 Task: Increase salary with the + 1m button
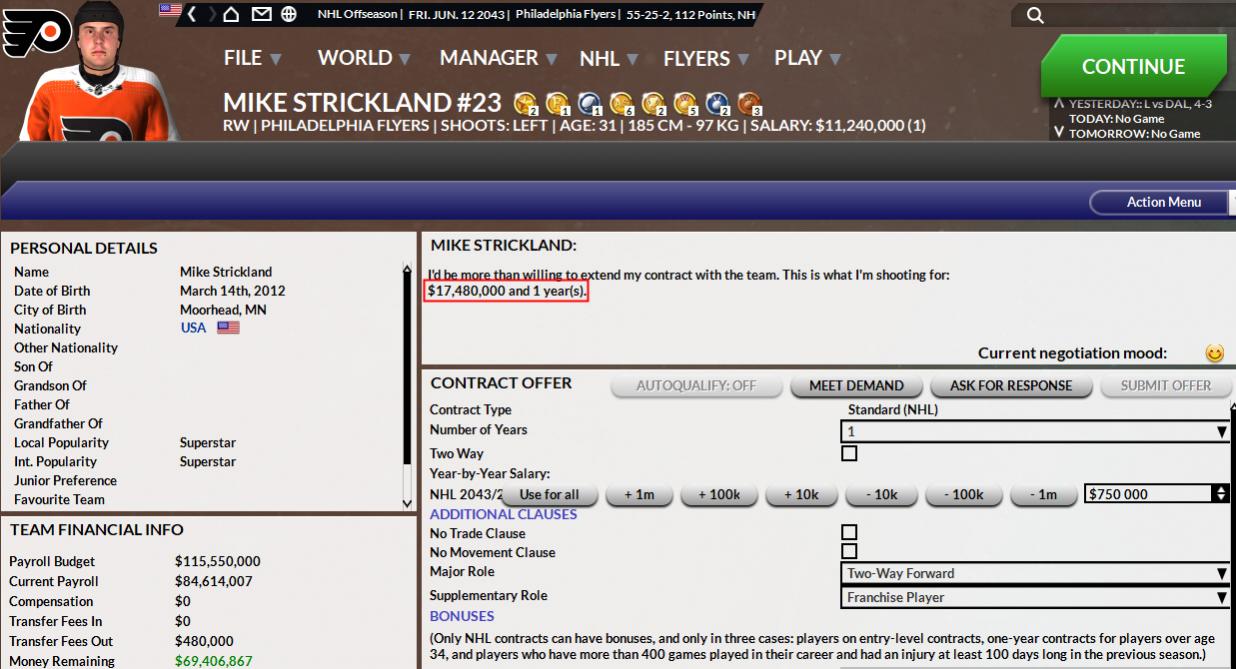point(639,494)
